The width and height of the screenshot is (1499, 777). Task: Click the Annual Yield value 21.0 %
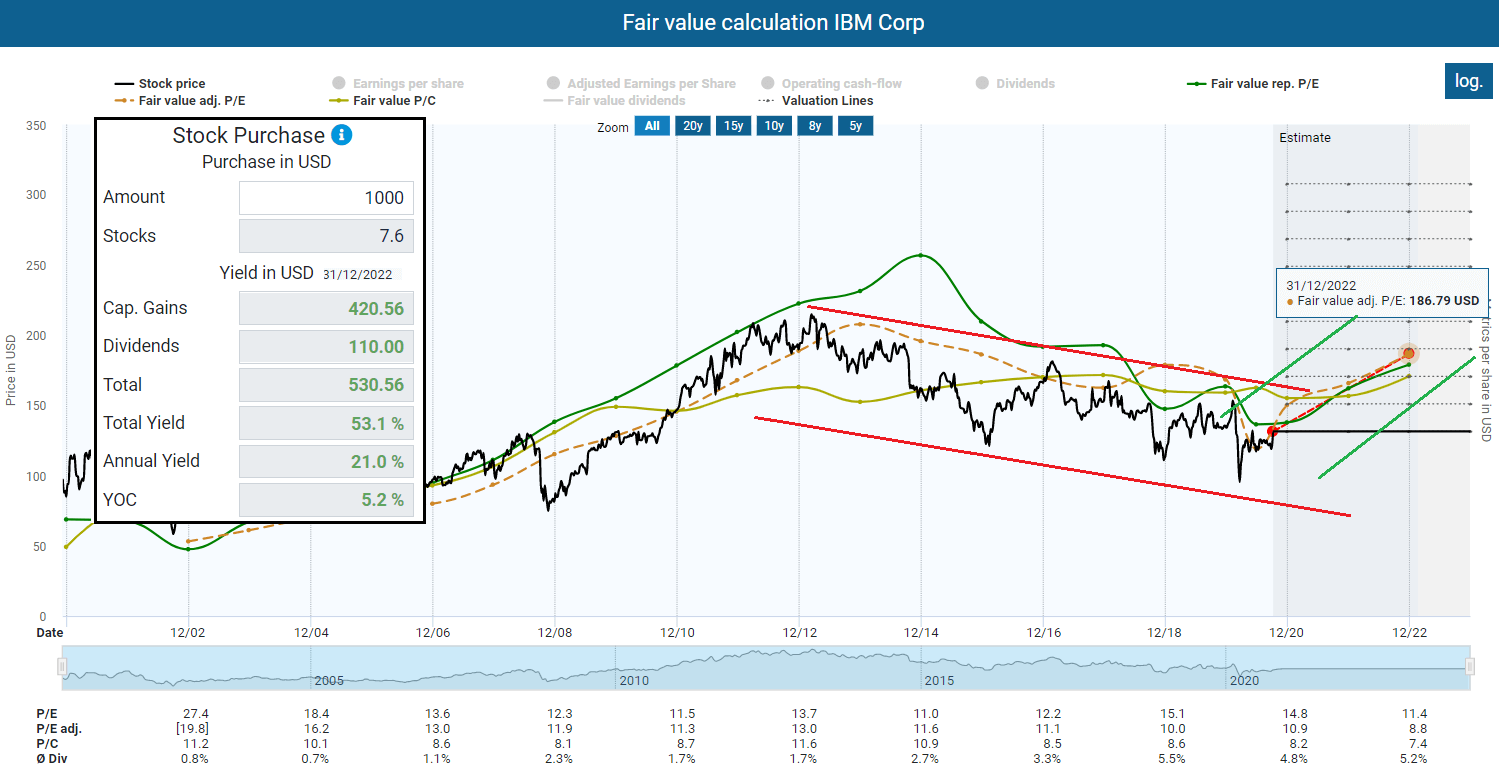click(x=326, y=461)
